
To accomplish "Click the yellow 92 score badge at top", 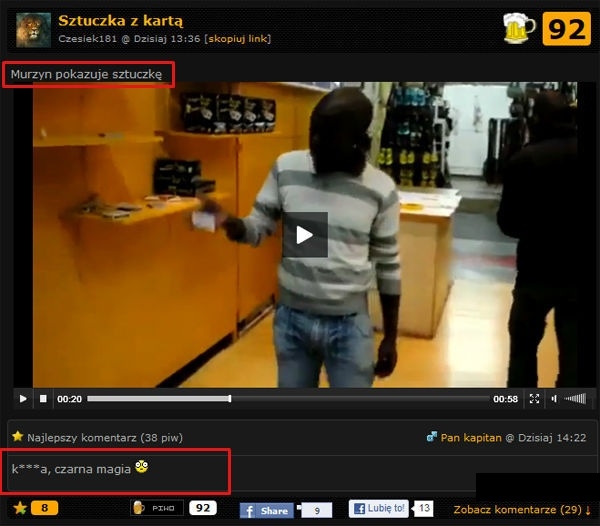I will point(565,29).
